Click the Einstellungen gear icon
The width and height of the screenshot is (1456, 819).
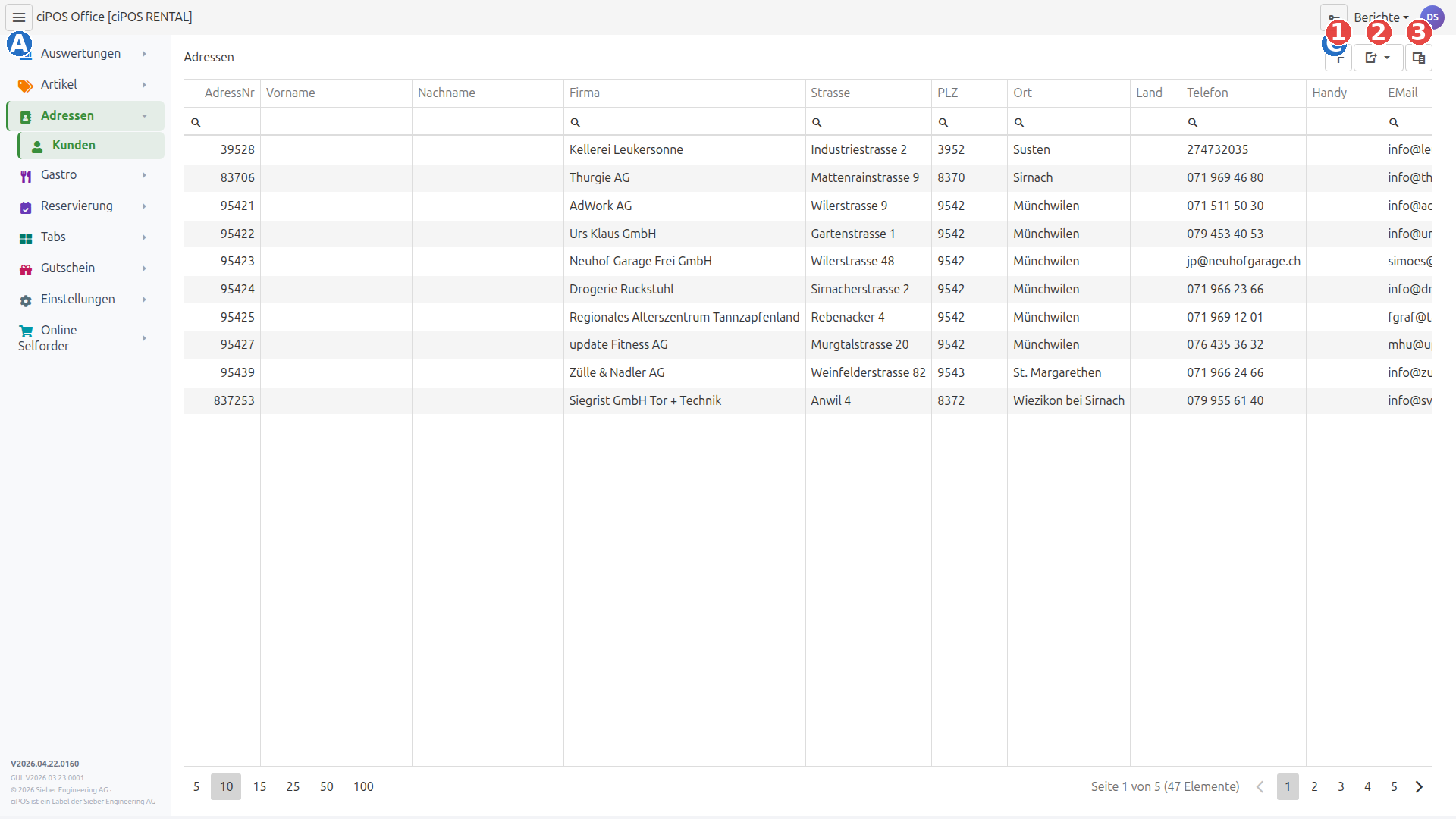[26, 300]
